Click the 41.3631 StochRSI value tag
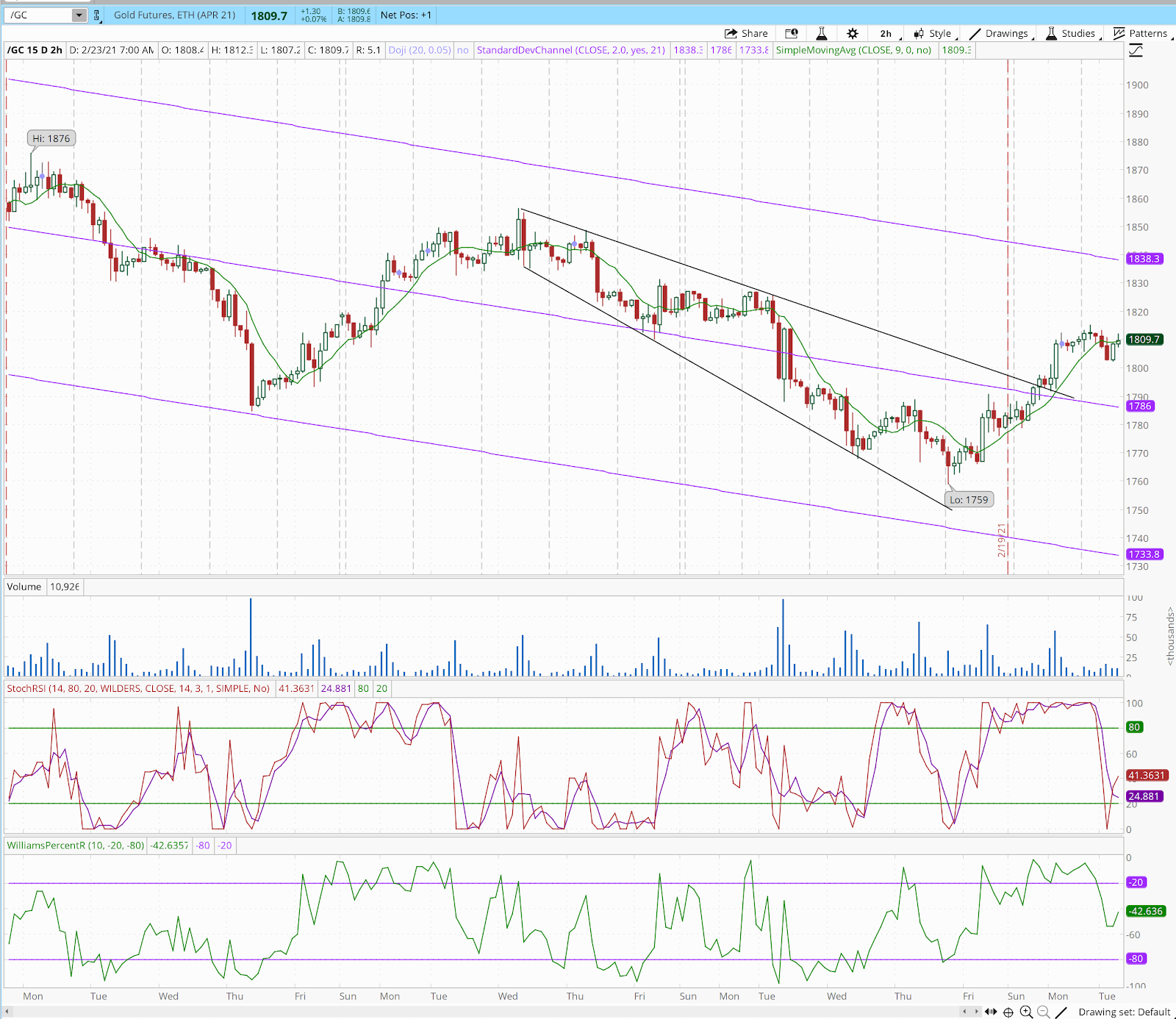Screen dimensions: 1176x1019 1147,775
